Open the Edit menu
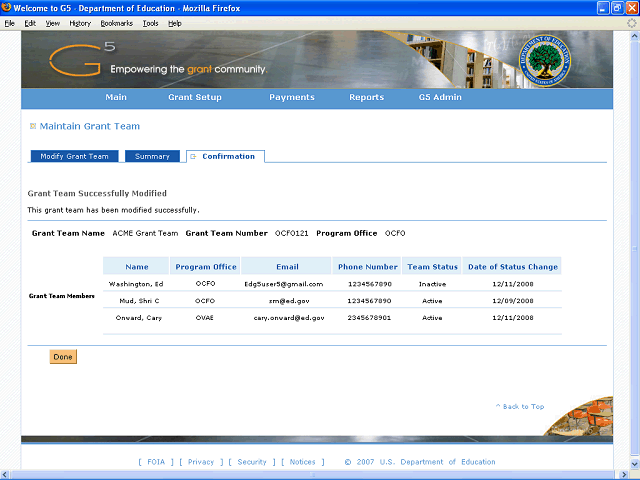 pyautogui.click(x=30, y=23)
